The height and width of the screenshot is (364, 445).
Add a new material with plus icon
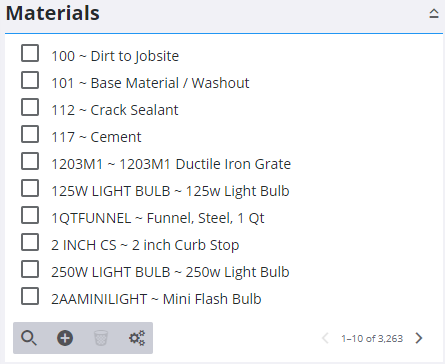click(x=65, y=338)
